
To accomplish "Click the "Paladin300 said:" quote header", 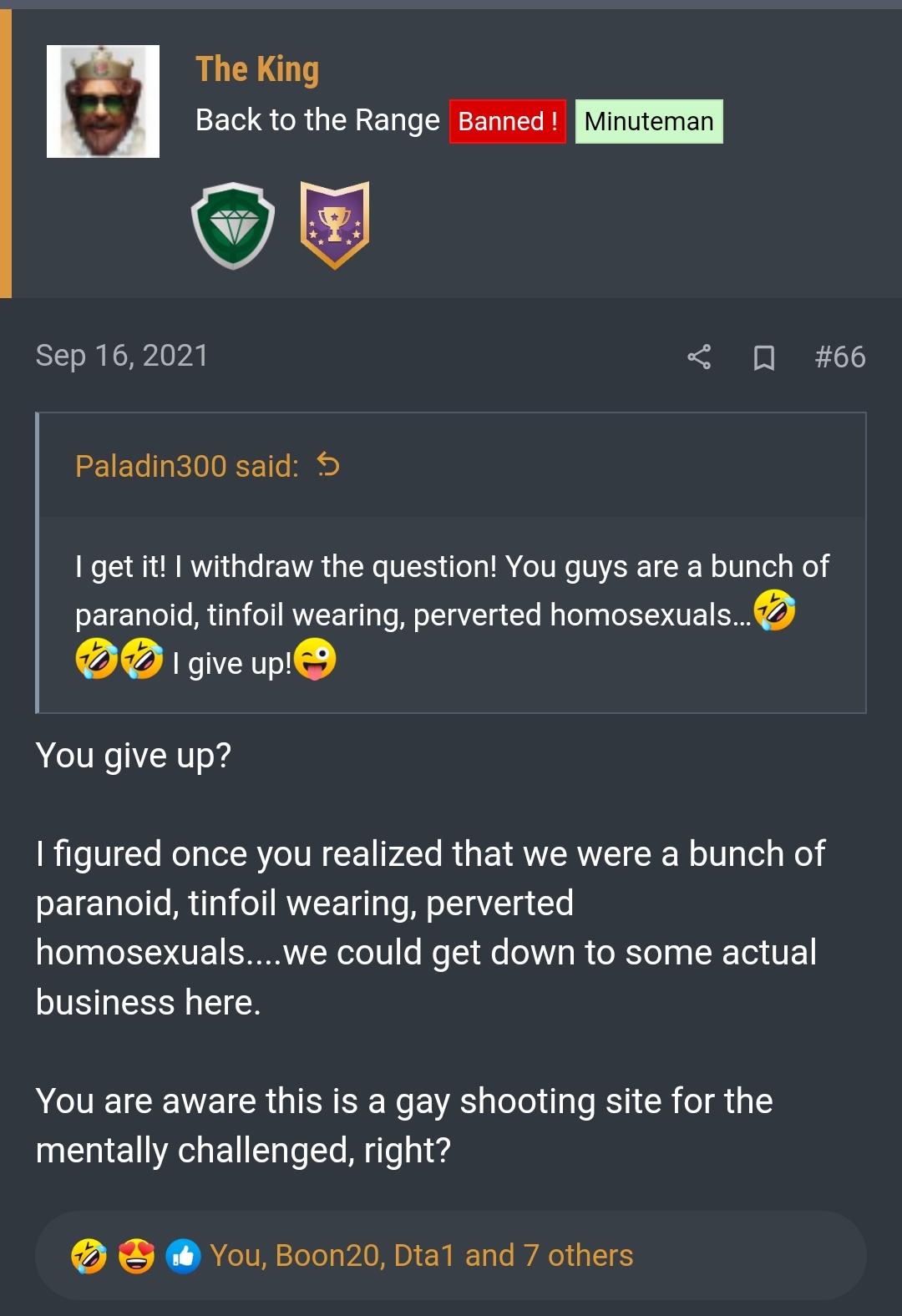I will 187,466.
